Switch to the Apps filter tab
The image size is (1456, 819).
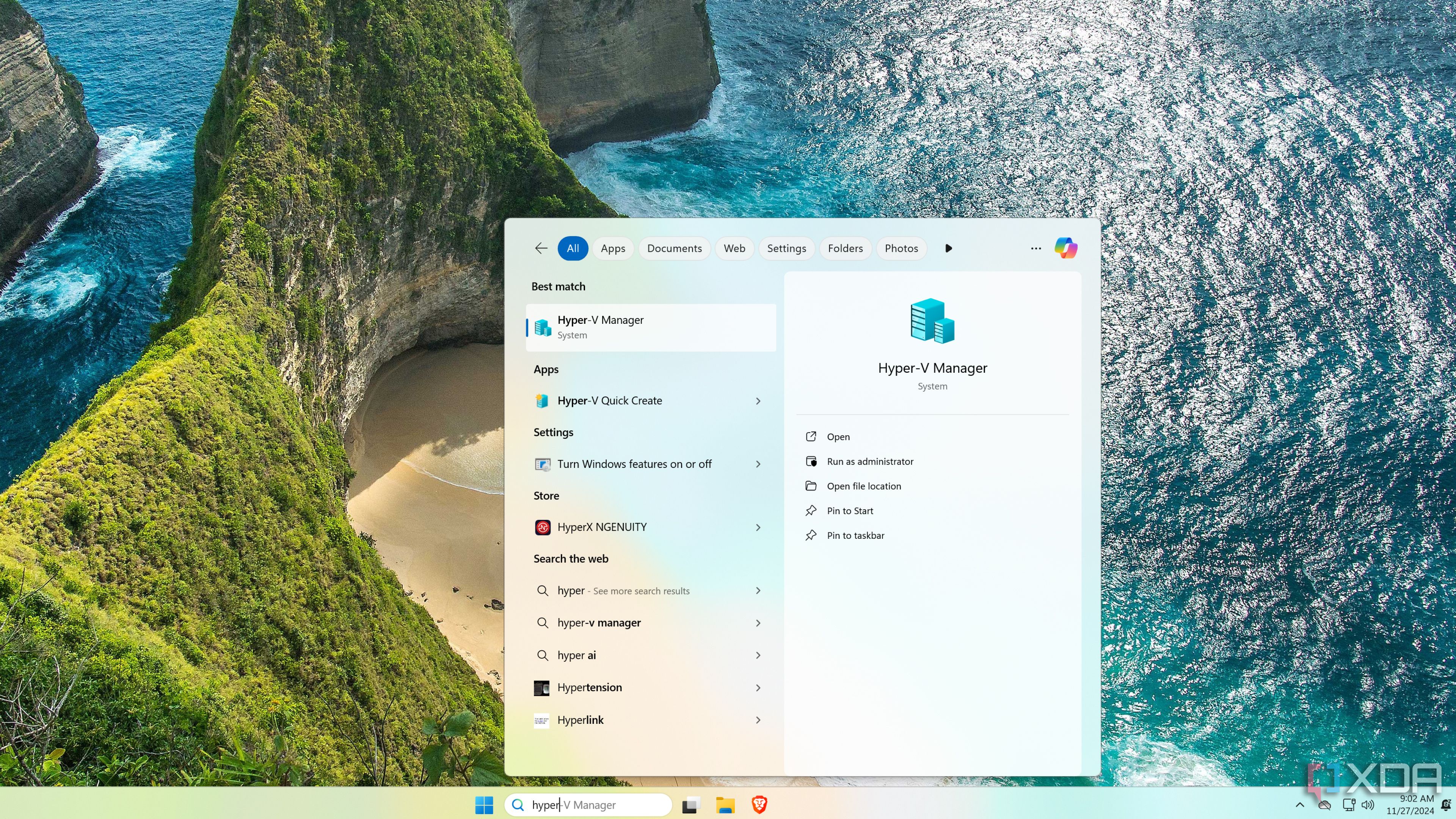613,248
